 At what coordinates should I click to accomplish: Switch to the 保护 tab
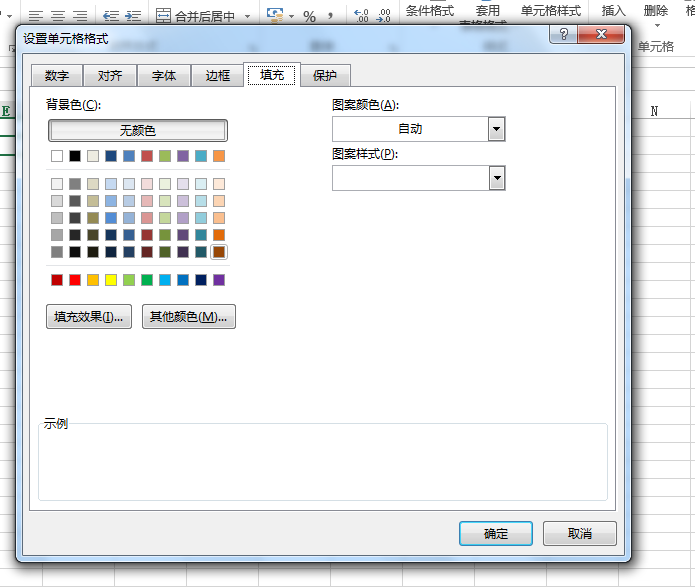tap(325, 75)
